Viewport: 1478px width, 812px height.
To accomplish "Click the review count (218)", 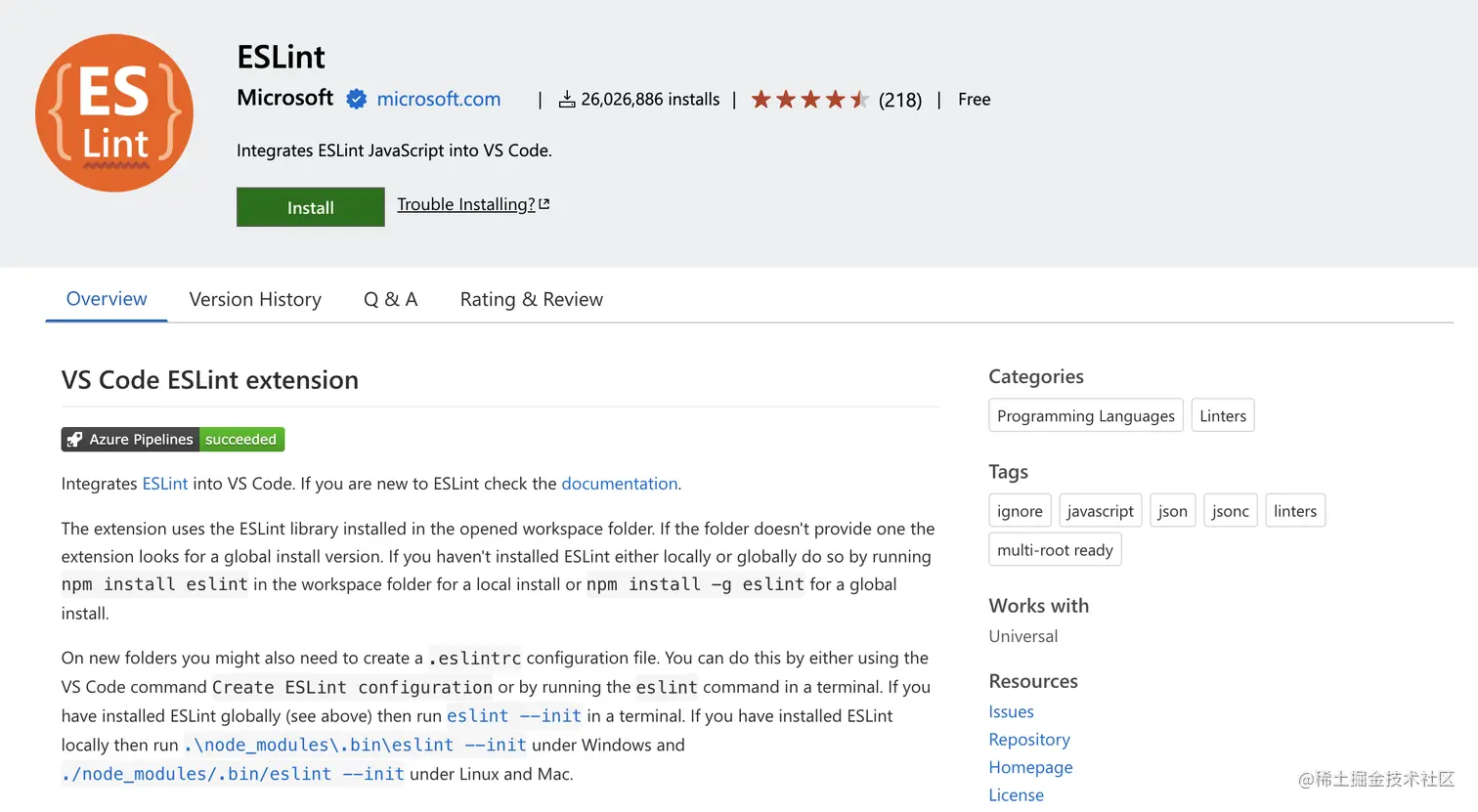I will (x=899, y=100).
